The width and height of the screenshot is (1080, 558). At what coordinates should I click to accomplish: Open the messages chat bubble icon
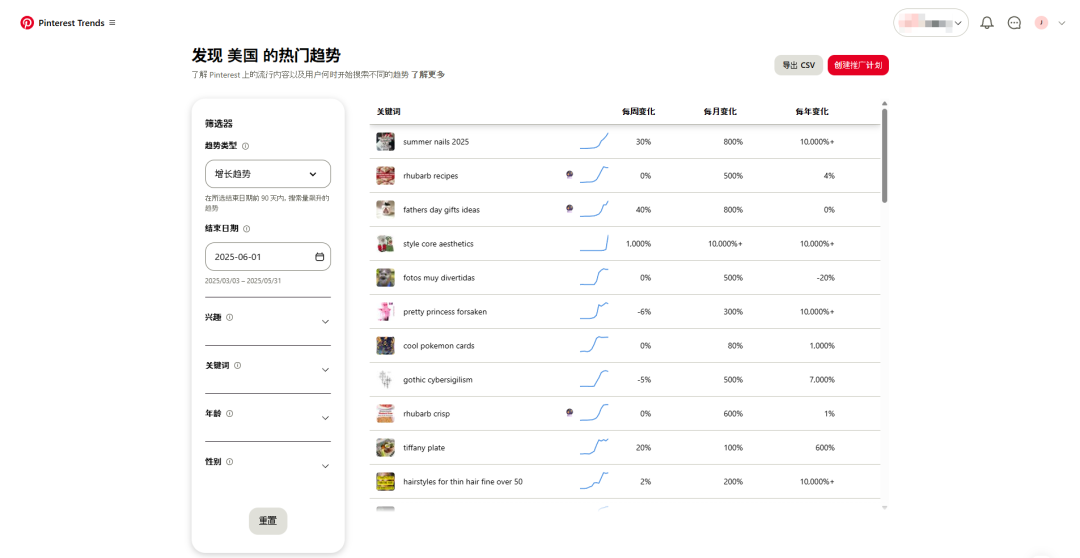[1014, 23]
